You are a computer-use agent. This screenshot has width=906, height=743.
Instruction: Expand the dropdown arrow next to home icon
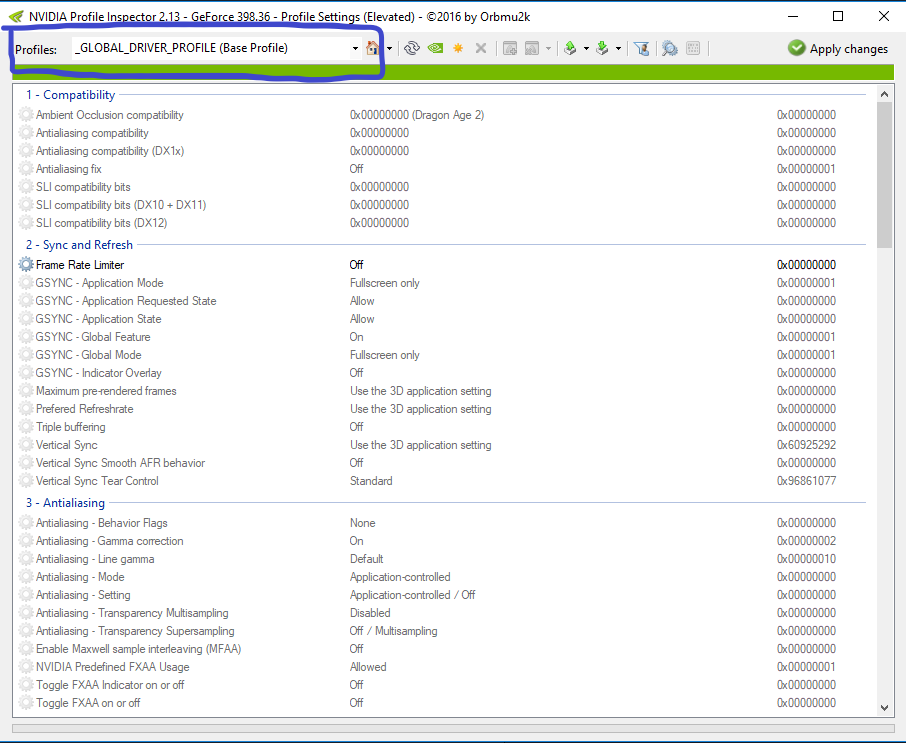[389, 49]
